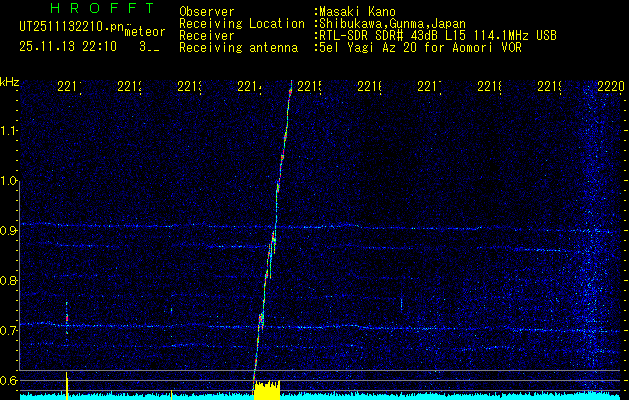Click the 0.6 kHz frequency tick label
This screenshot has height=400, width=629.
pyautogui.click(x=9, y=380)
